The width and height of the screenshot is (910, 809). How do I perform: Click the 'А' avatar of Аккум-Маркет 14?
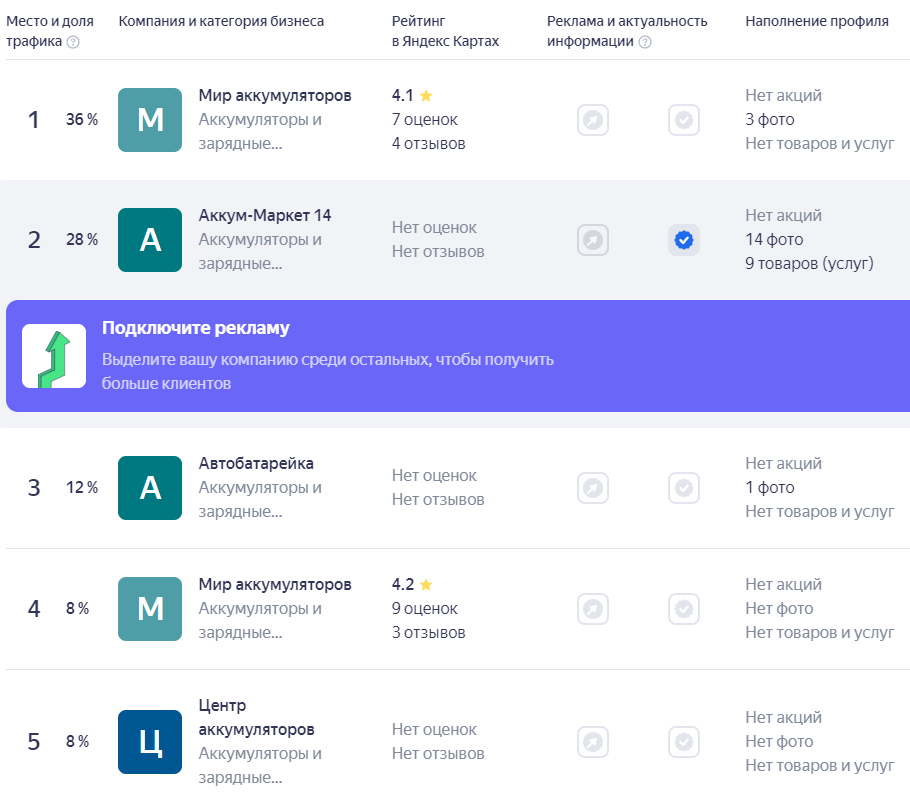(150, 240)
